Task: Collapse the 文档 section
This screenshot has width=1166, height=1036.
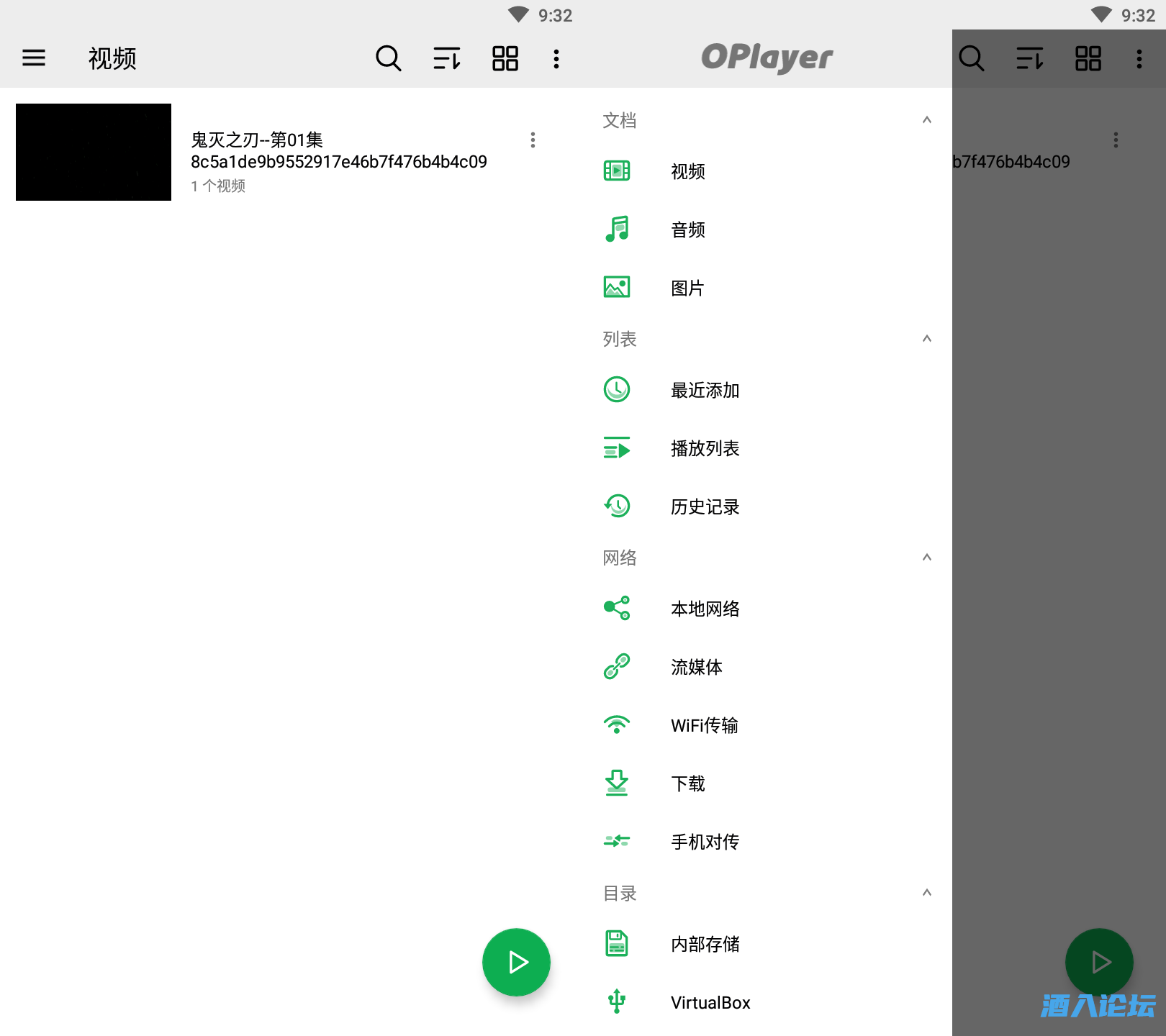Action: pyautogui.click(x=926, y=120)
